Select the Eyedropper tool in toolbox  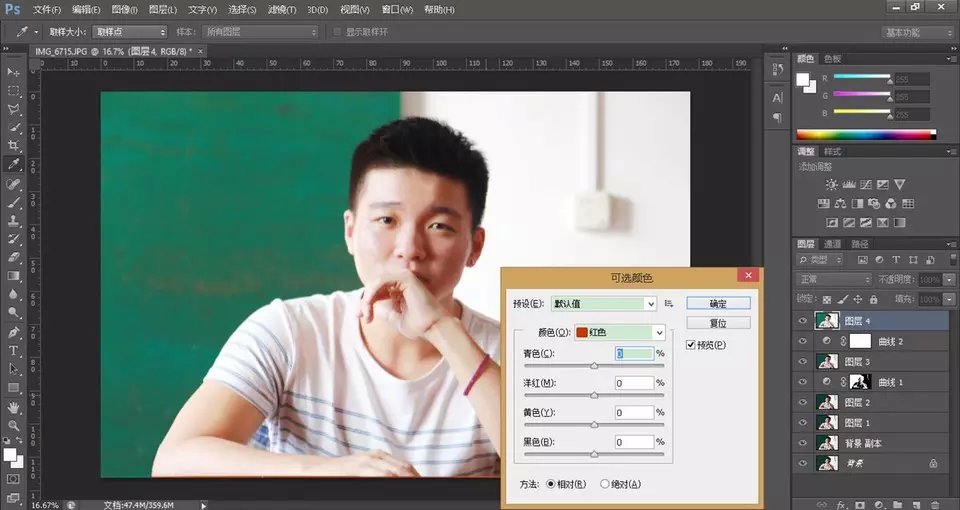(x=13, y=164)
